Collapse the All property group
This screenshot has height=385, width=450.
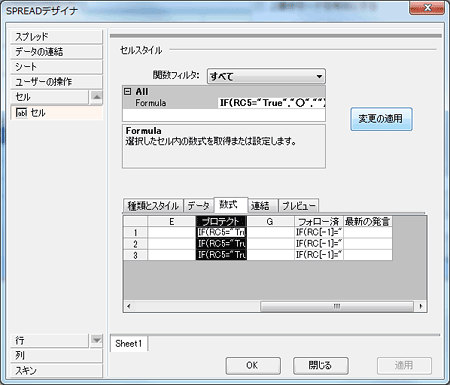tap(128, 91)
